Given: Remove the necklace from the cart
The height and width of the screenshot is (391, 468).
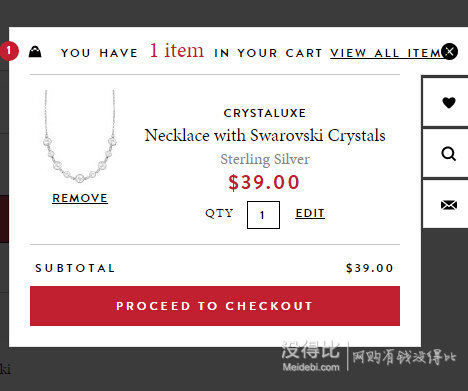Looking at the screenshot, I should pos(80,198).
